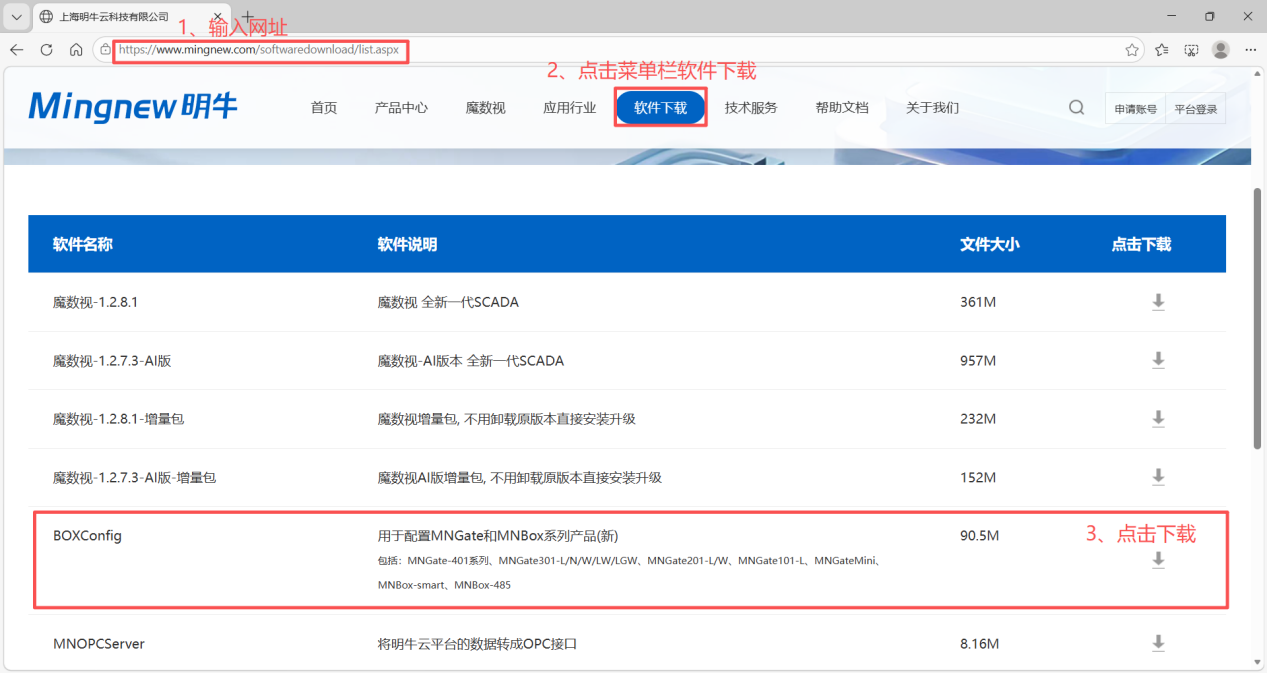Click the 申请账号 button
The image size is (1267, 673).
[1135, 109]
